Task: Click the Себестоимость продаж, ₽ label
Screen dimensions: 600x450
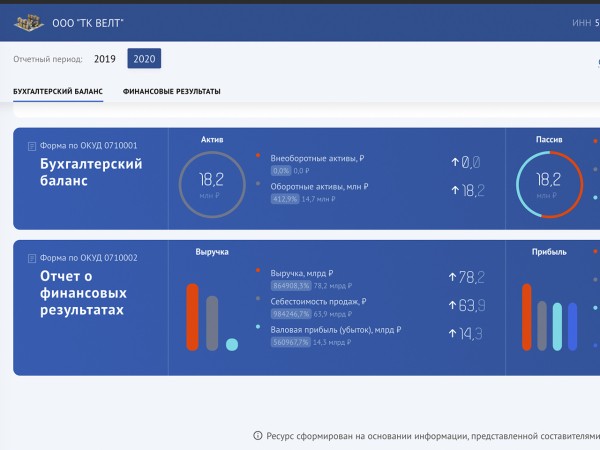Action: pos(318,302)
